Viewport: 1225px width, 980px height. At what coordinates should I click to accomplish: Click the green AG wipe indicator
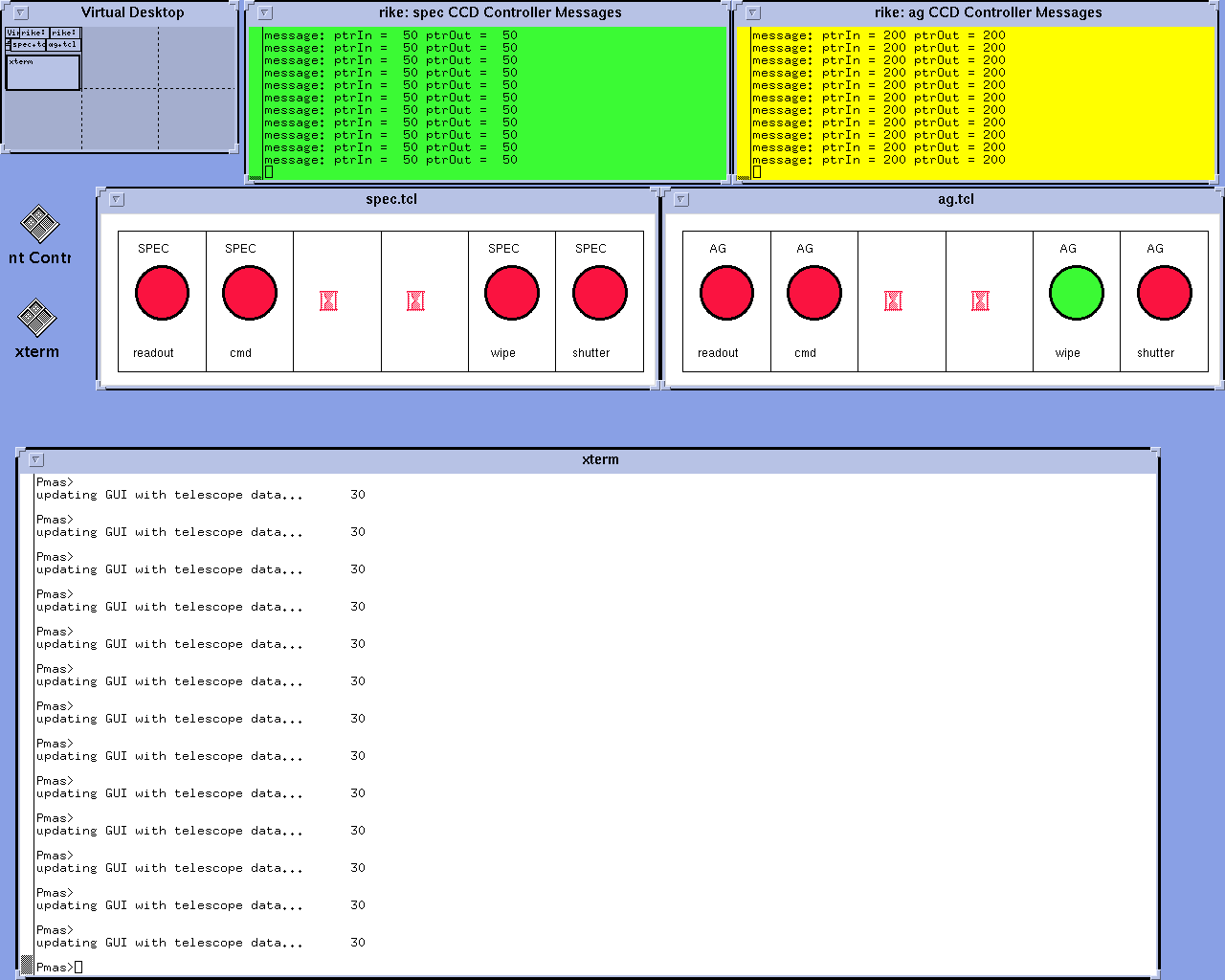pyautogui.click(x=1077, y=294)
